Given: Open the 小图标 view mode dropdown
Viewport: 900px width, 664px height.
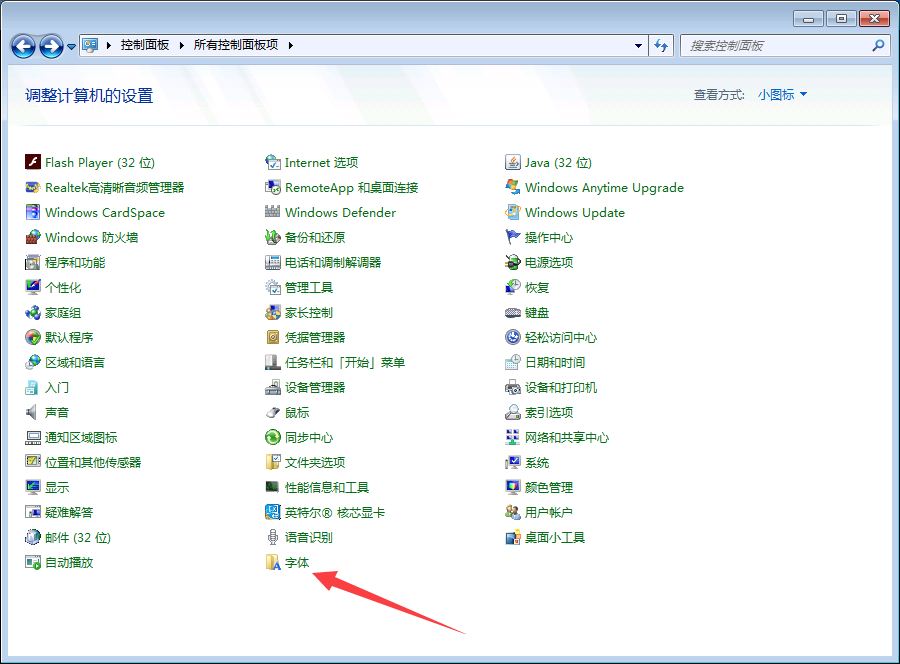Looking at the screenshot, I should click(782, 95).
